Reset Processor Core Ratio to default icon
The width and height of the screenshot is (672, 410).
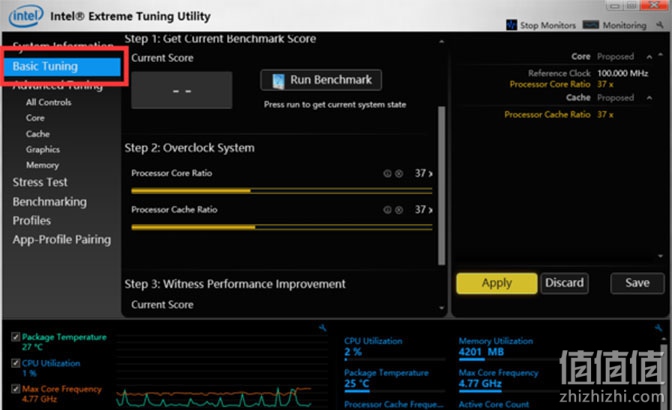click(399, 174)
